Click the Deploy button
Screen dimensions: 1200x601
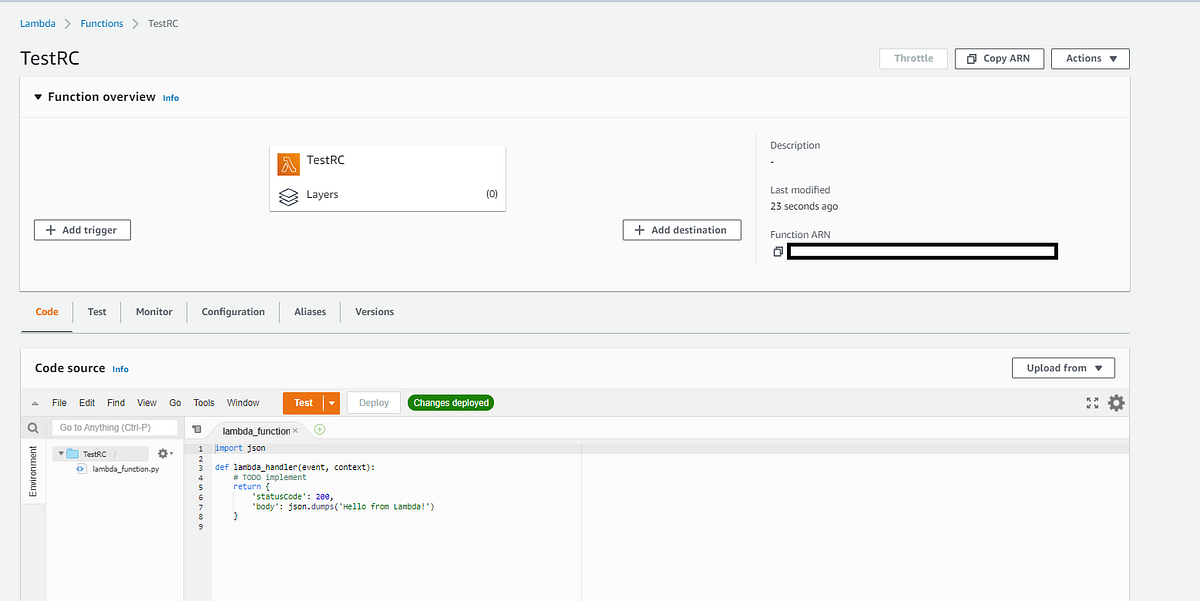pos(374,403)
